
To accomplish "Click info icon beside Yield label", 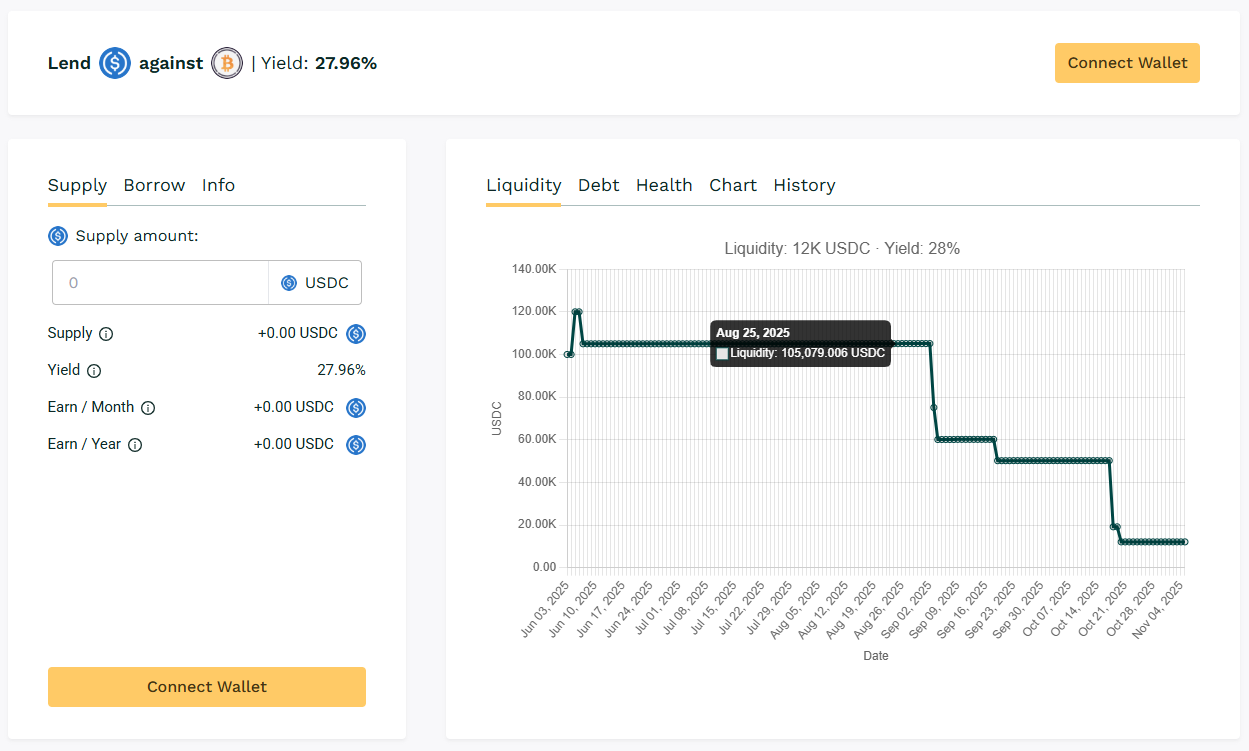I will coord(94,371).
